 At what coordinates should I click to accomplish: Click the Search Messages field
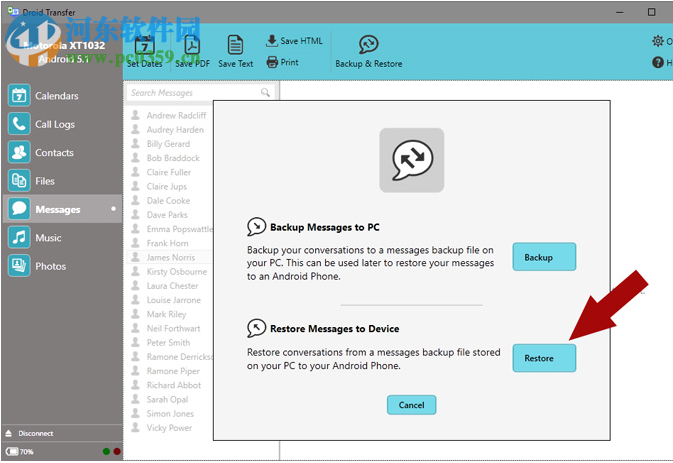click(201, 92)
